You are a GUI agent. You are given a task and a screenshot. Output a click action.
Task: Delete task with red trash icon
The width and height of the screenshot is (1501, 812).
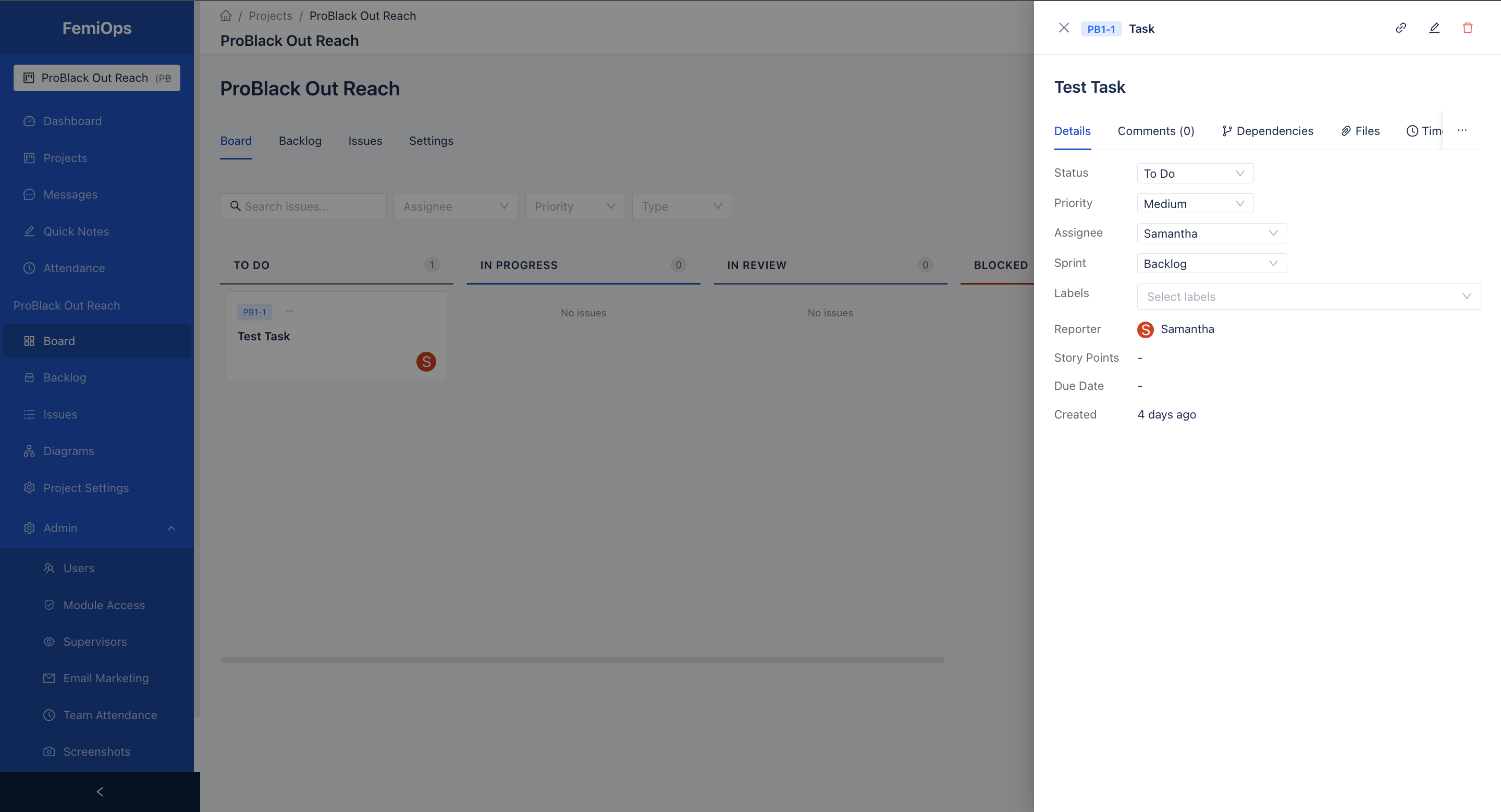[1467, 28]
